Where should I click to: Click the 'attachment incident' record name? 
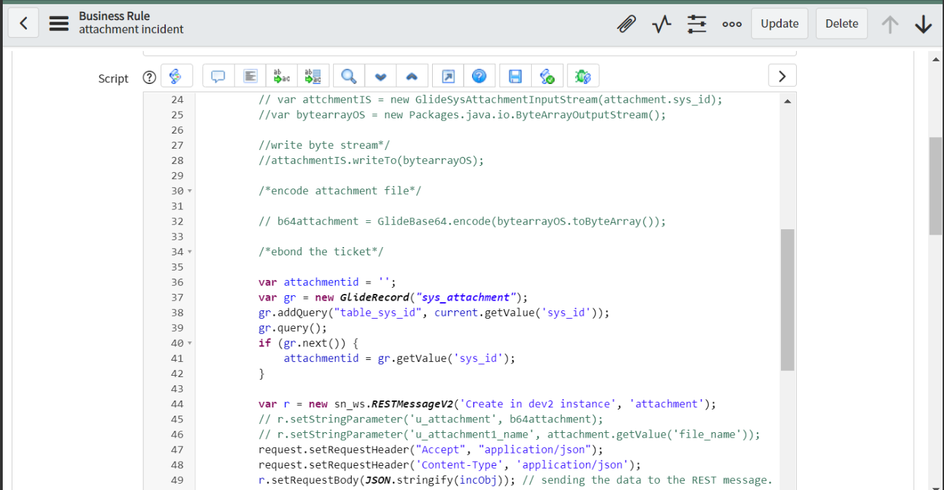pos(131,29)
